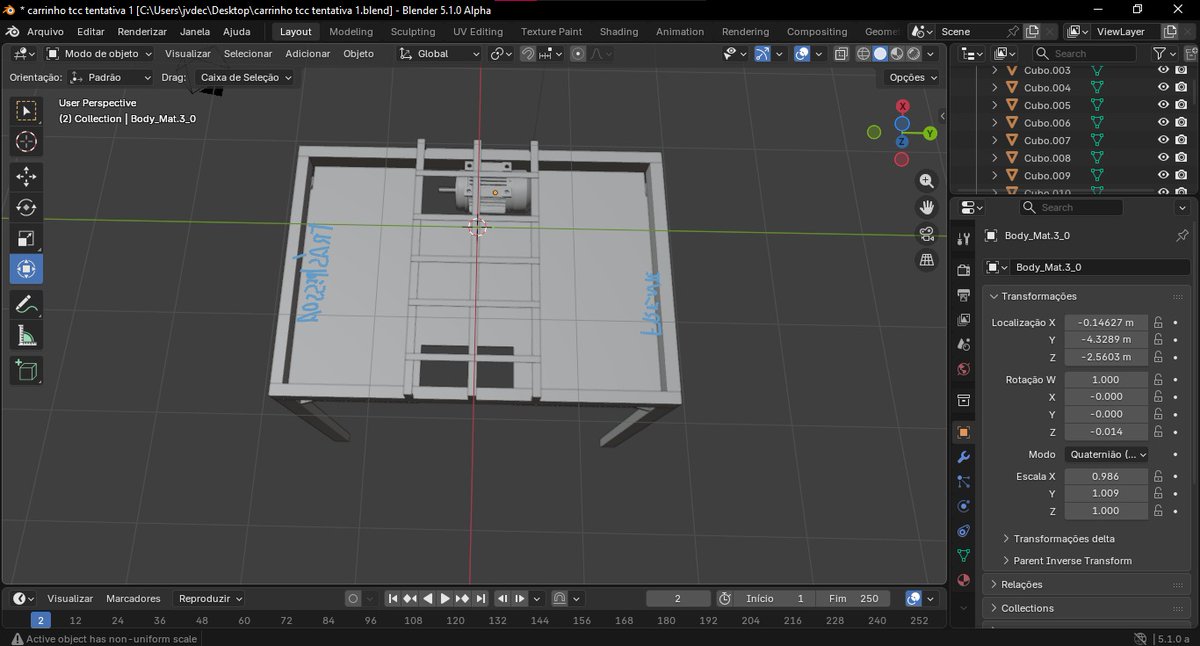Open the Scene properties tab
This screenshot has width=1200, height=646.
tap(964, 344)
